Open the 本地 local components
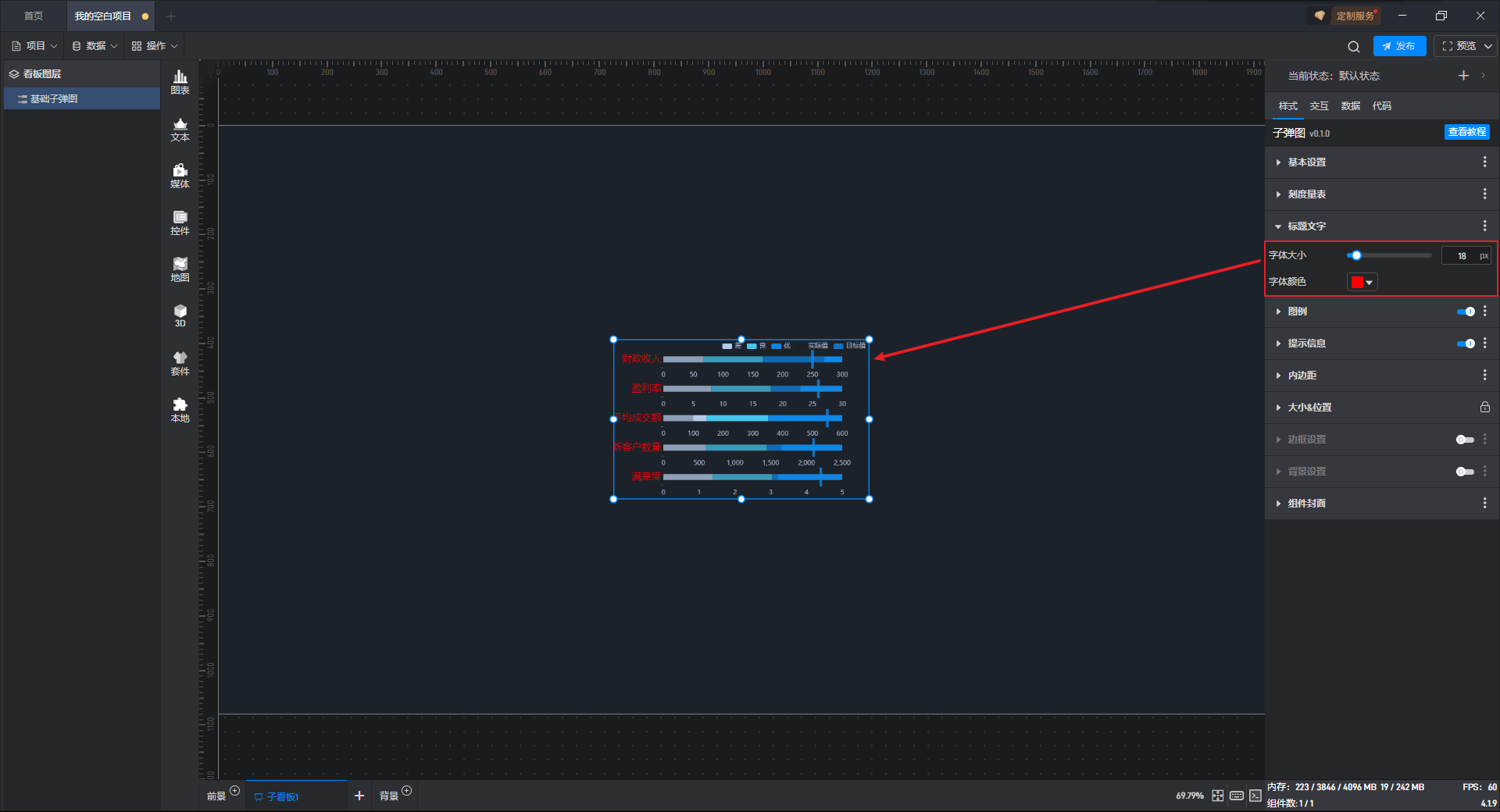The height and width of the screenshot is (812, 1500). (x=180, y=411)
